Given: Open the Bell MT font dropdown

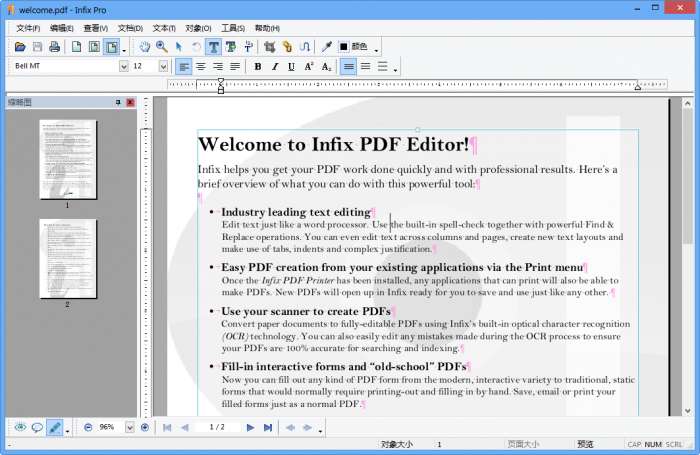Looking at the screenshot, I should point(124,67).
